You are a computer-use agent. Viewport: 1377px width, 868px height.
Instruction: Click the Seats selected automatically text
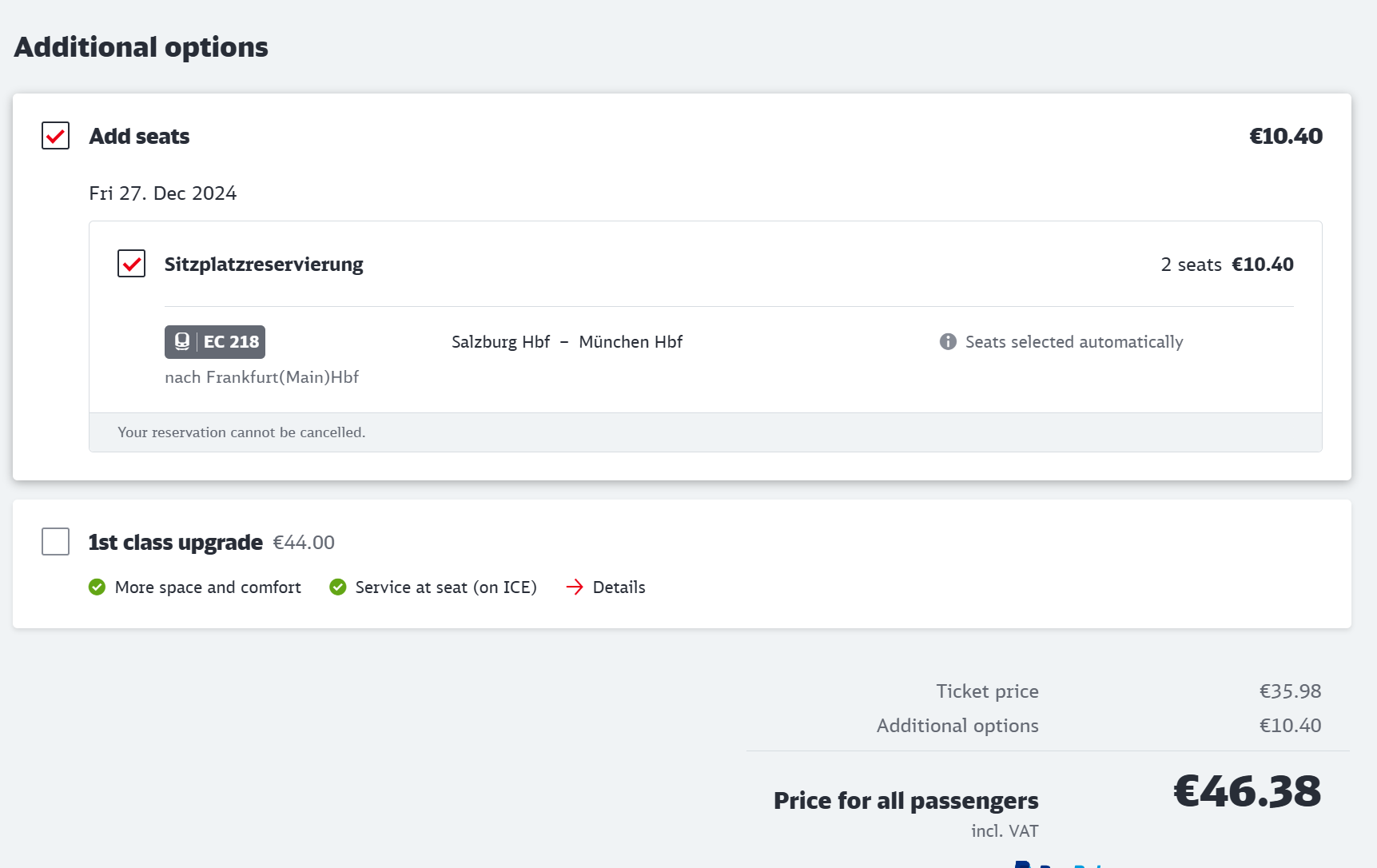(x=1073, y=341)
